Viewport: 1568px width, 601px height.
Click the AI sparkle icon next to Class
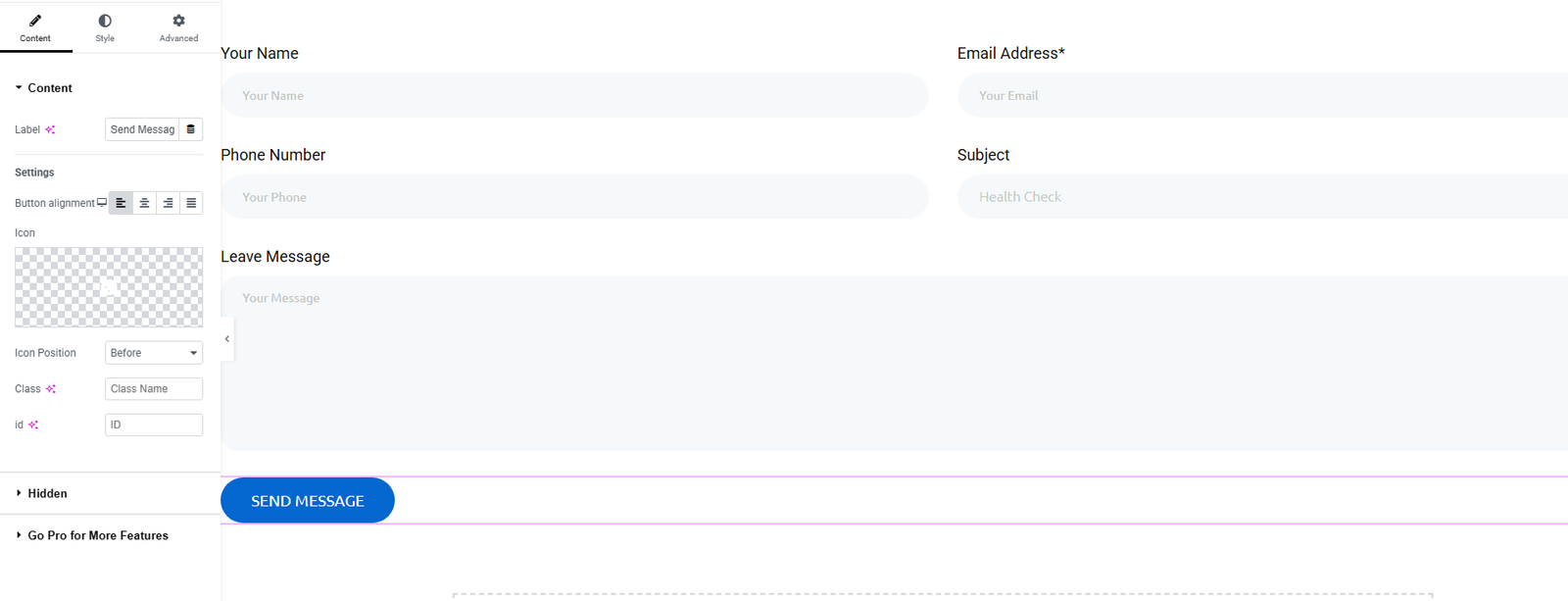[x=51, y=389]
